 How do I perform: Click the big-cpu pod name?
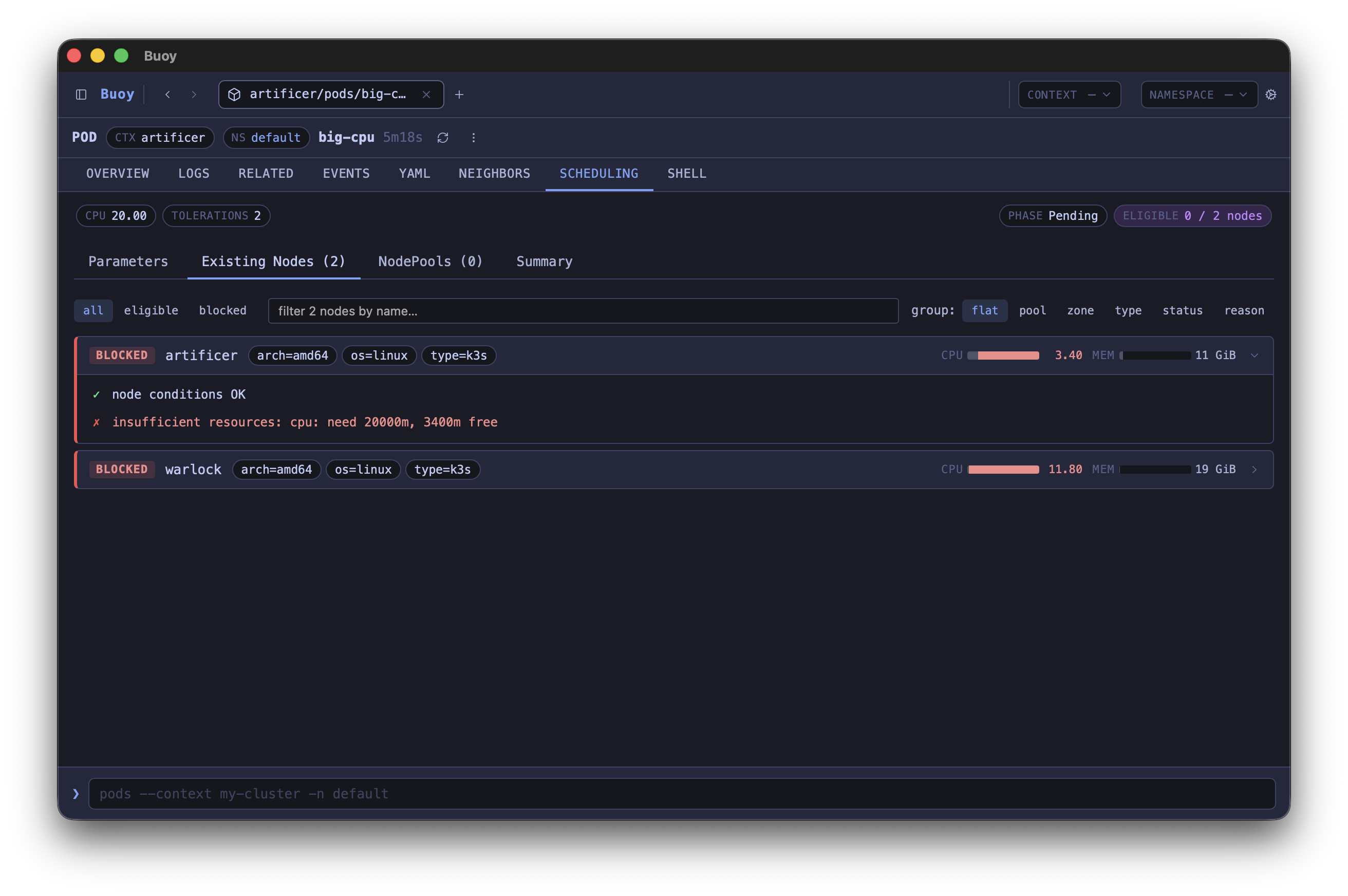coord(346,137)
